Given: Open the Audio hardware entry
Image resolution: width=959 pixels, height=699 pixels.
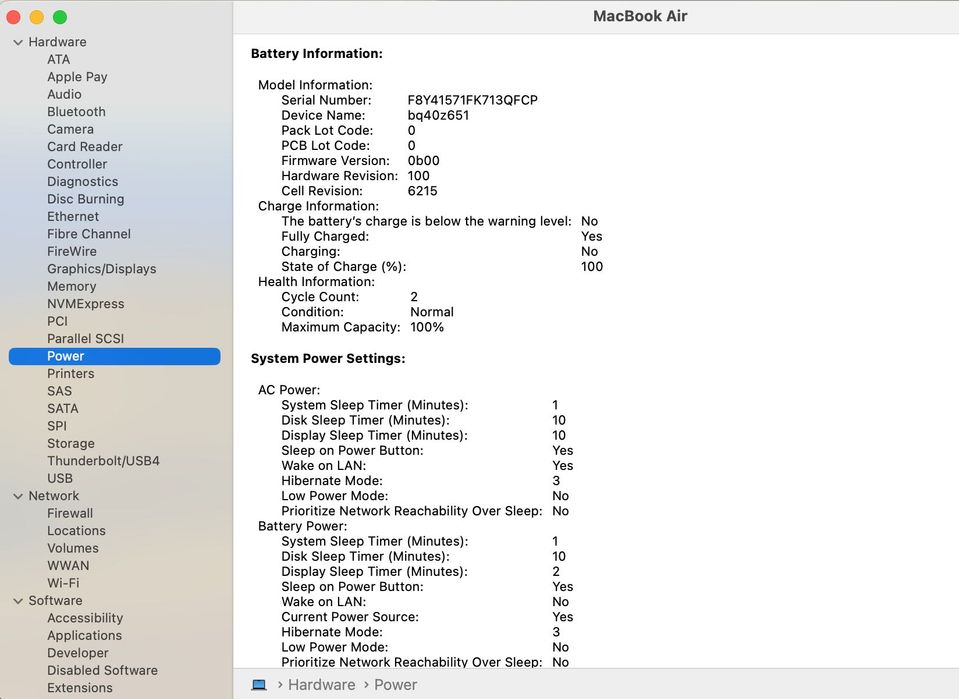Looking at the screenshot, I should 64,94.
